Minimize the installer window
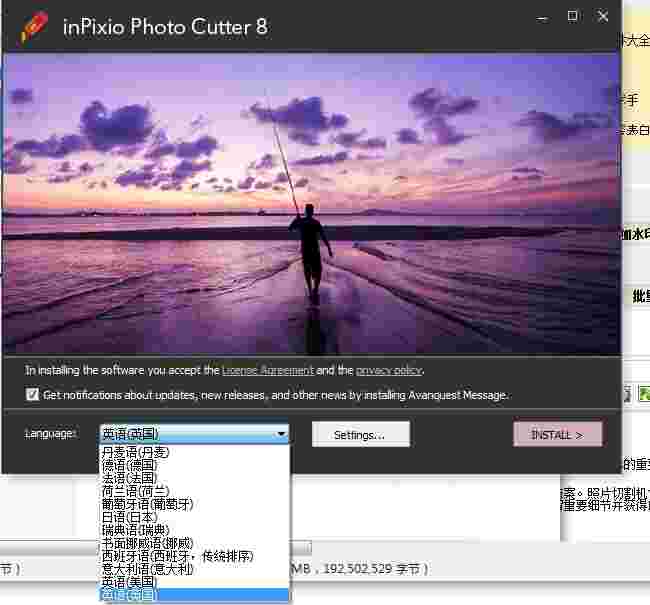This screenshot has height=605, width=650. click(542, 19)
